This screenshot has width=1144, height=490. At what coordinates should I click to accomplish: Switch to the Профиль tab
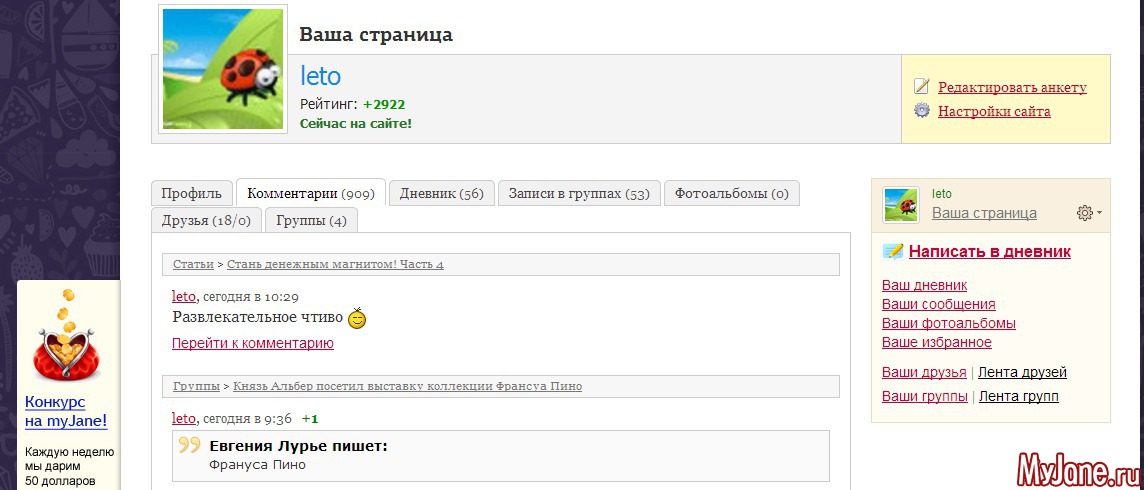coord(192,193)
